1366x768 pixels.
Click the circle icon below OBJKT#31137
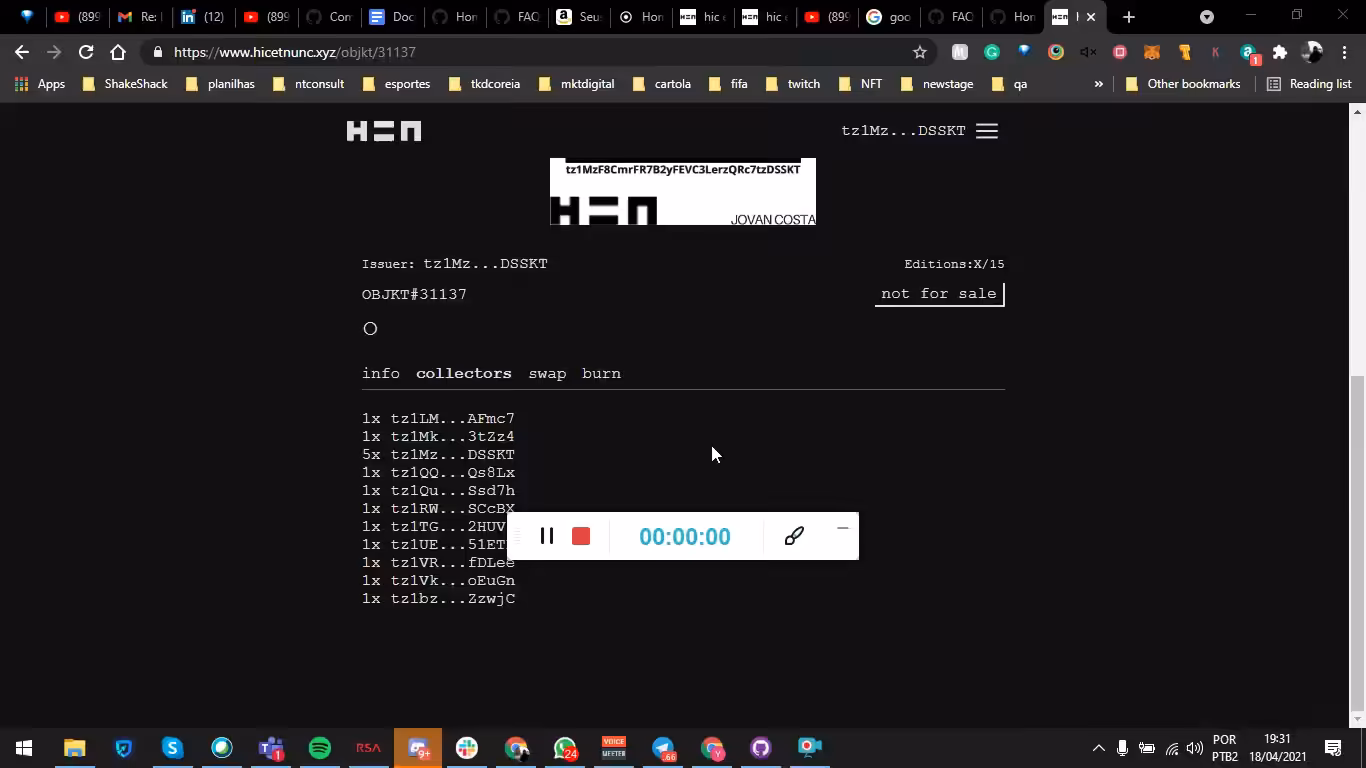coord(370,329)
